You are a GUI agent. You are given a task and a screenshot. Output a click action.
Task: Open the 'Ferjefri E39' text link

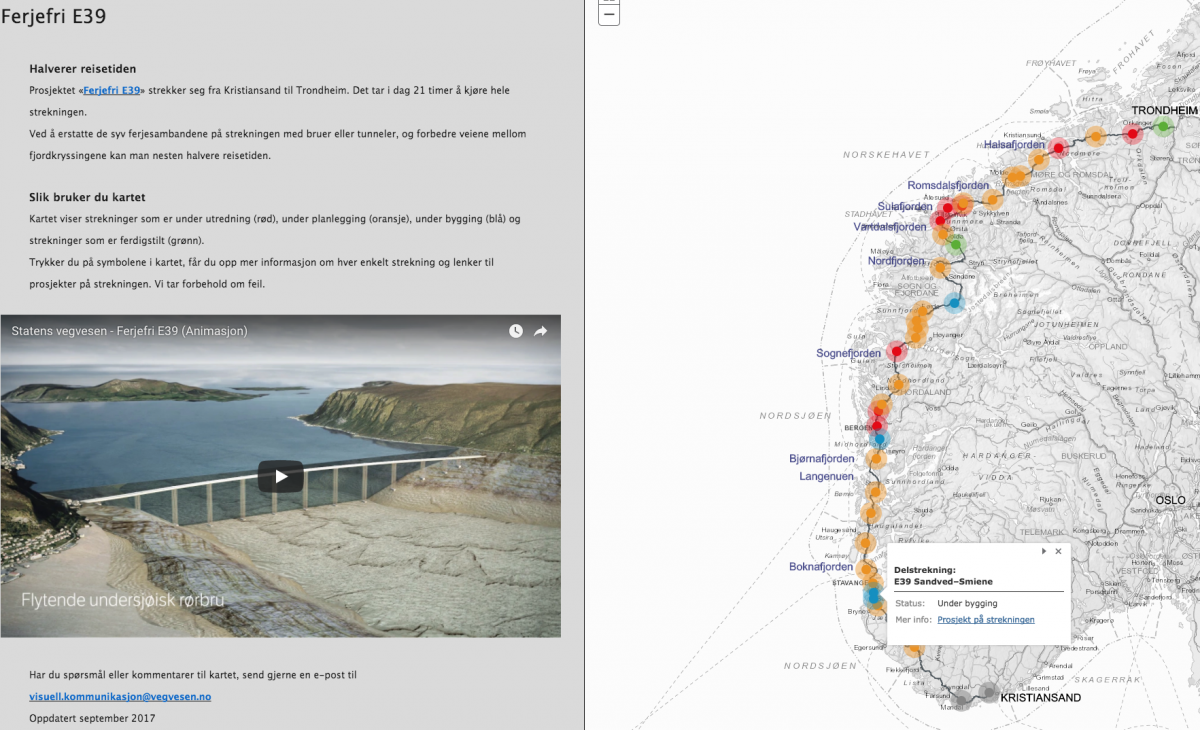[x=111, y=90]
